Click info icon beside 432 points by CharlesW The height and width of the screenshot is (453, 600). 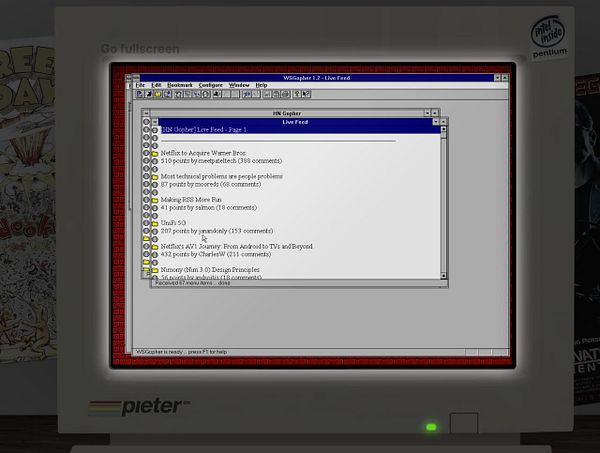155,254
